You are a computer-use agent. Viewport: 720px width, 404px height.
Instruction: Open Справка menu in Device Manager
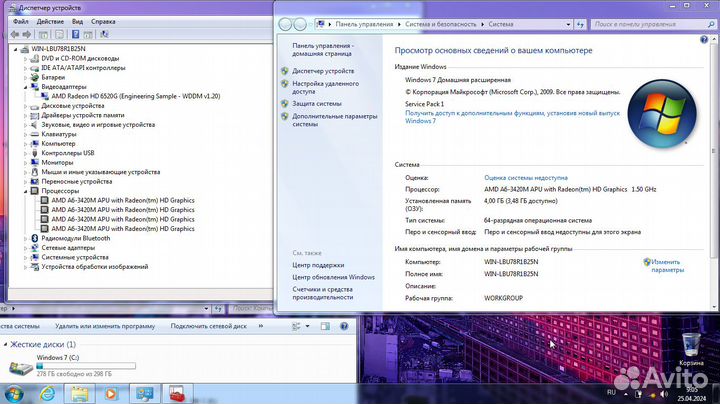[x=103, y=22]
